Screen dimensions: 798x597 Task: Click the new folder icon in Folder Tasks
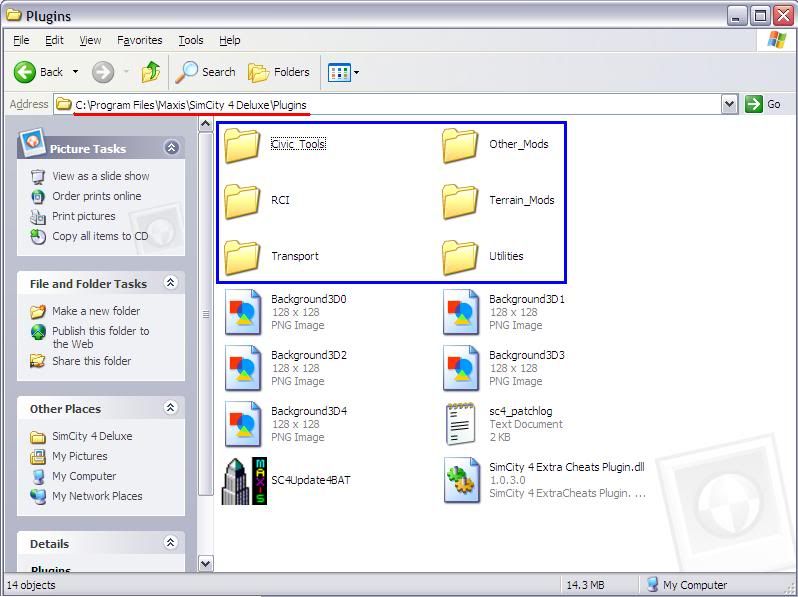click(x=38, y=311)
